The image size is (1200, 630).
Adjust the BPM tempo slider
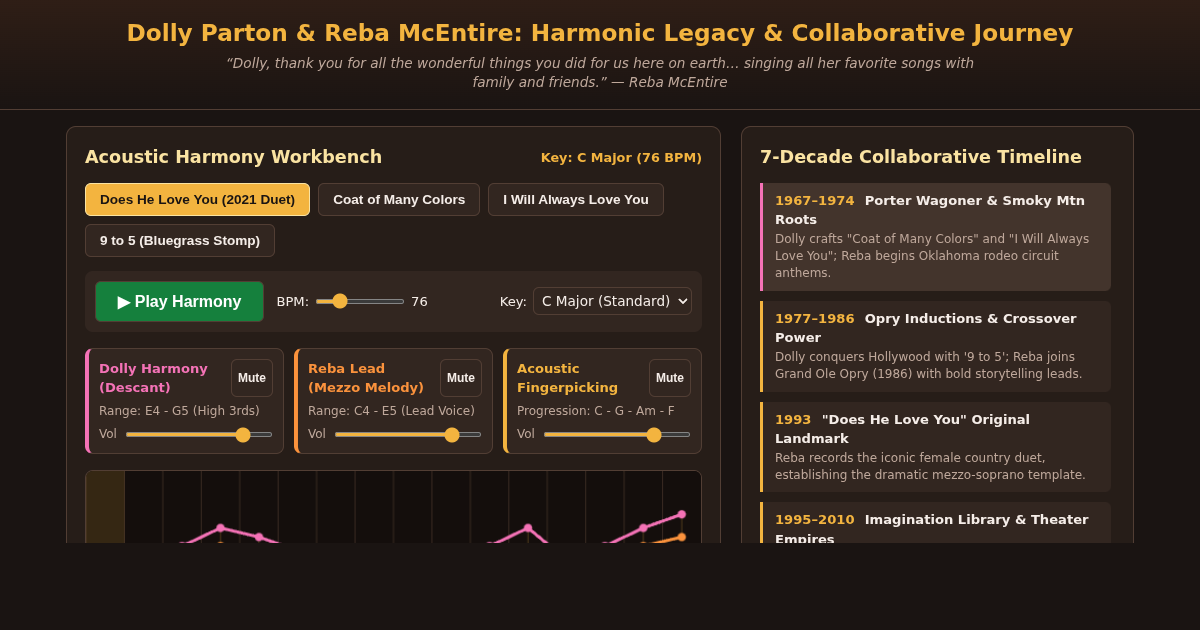coord(360,301)
